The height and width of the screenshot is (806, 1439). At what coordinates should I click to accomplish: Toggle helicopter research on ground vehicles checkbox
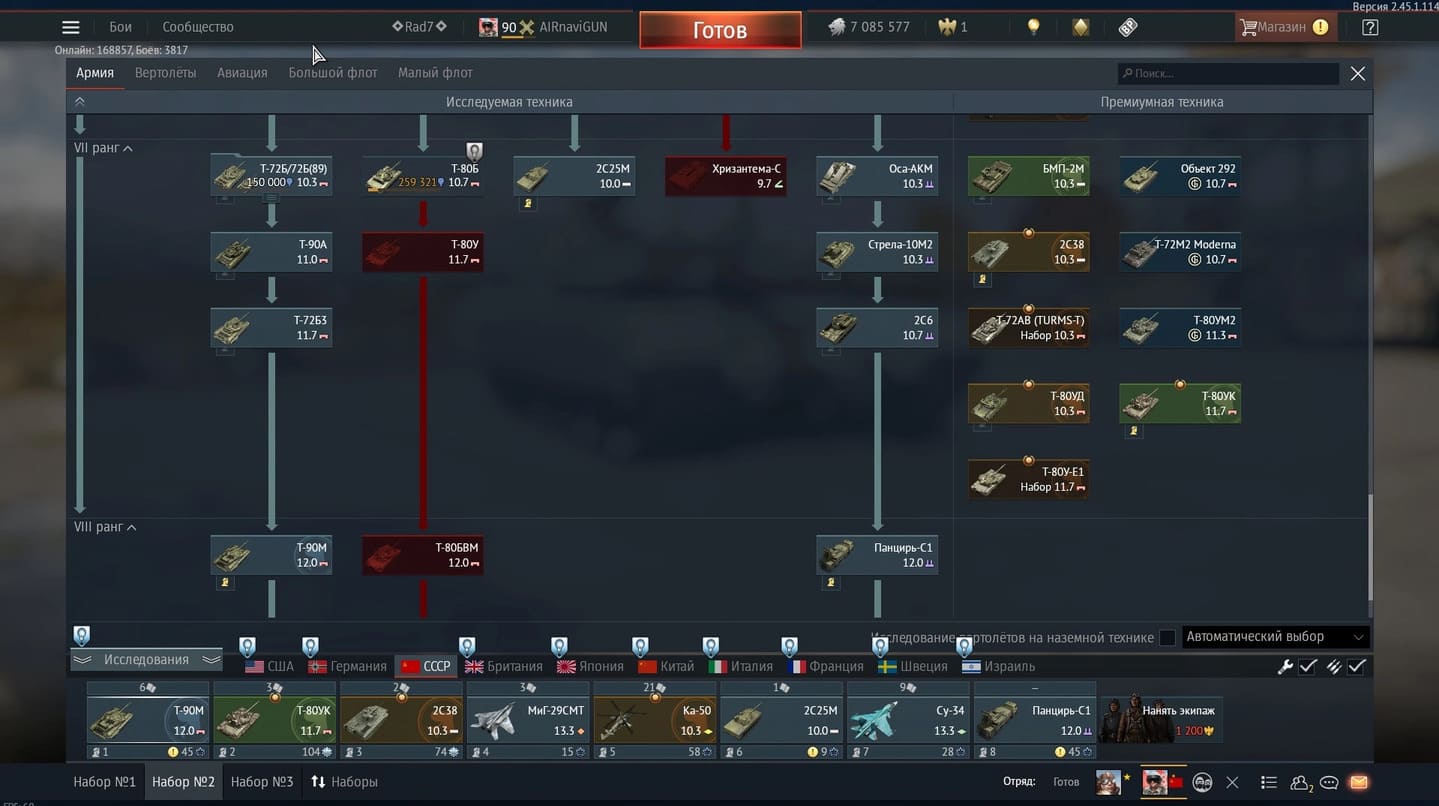[x=1167, y=637]
